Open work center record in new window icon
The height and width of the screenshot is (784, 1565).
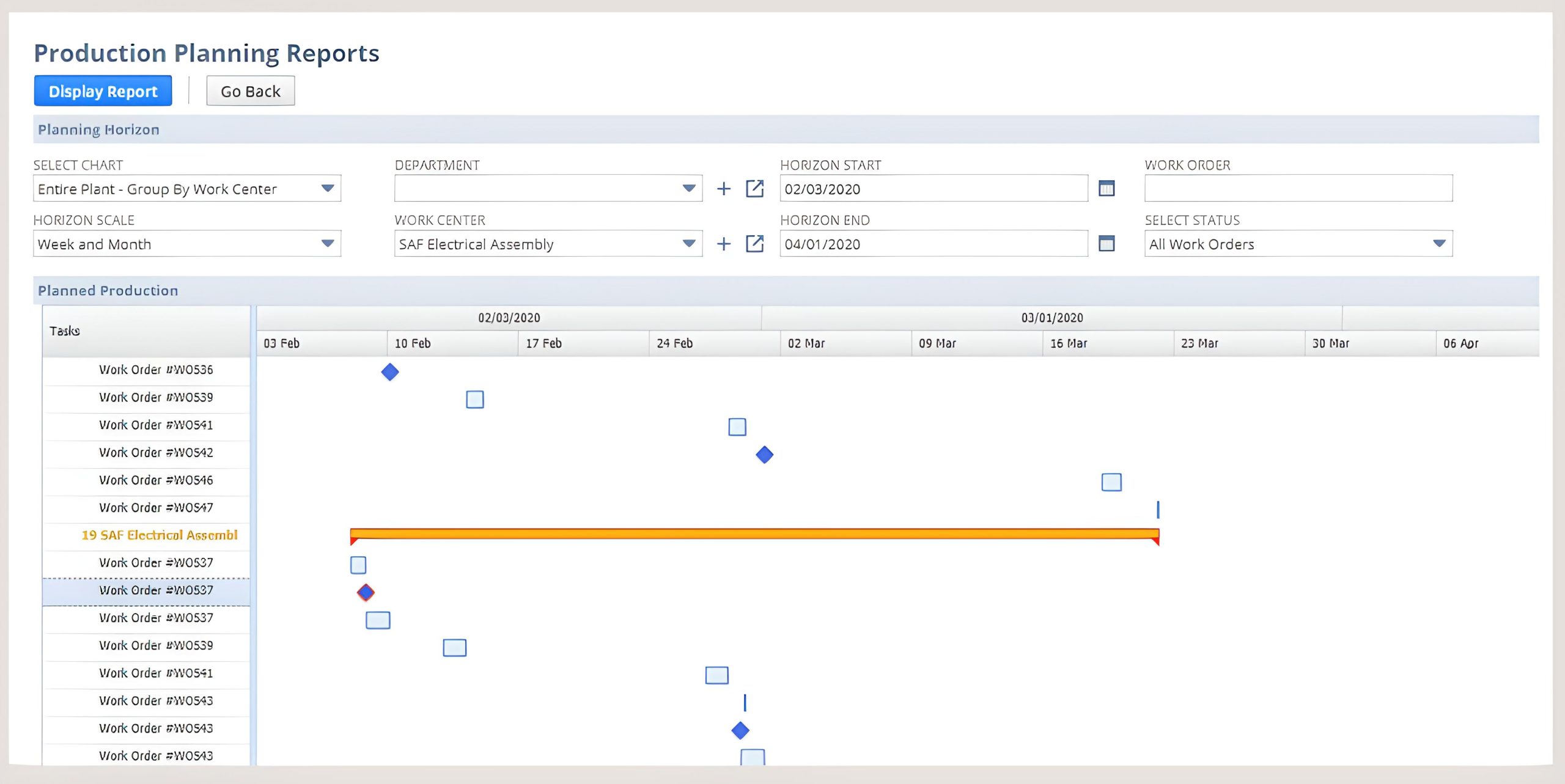(x=755, y=244)
